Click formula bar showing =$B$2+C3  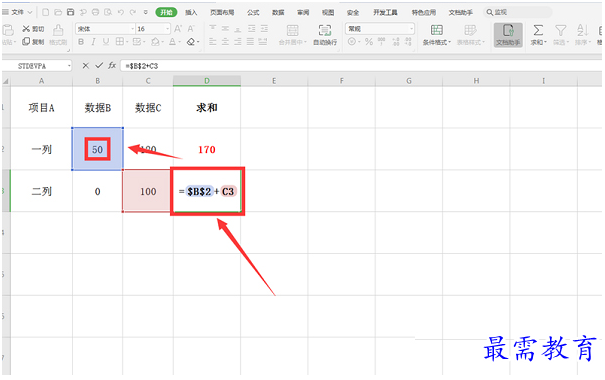point(361,66)
